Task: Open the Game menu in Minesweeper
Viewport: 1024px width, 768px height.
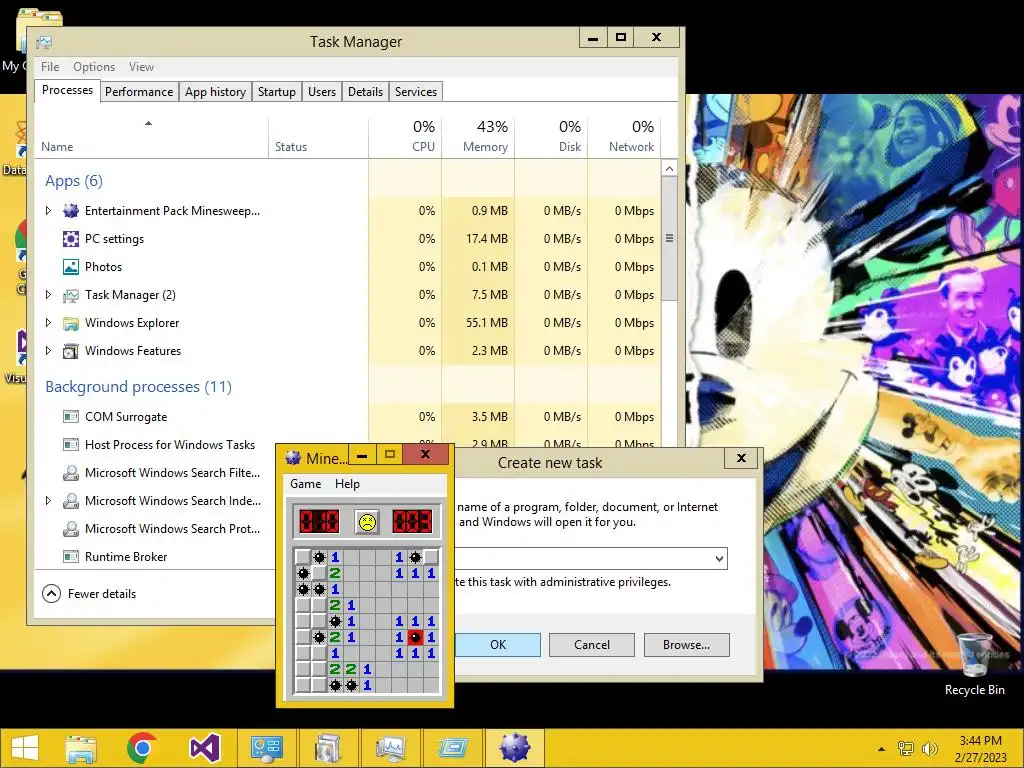Action: click(x=306, y=484)
